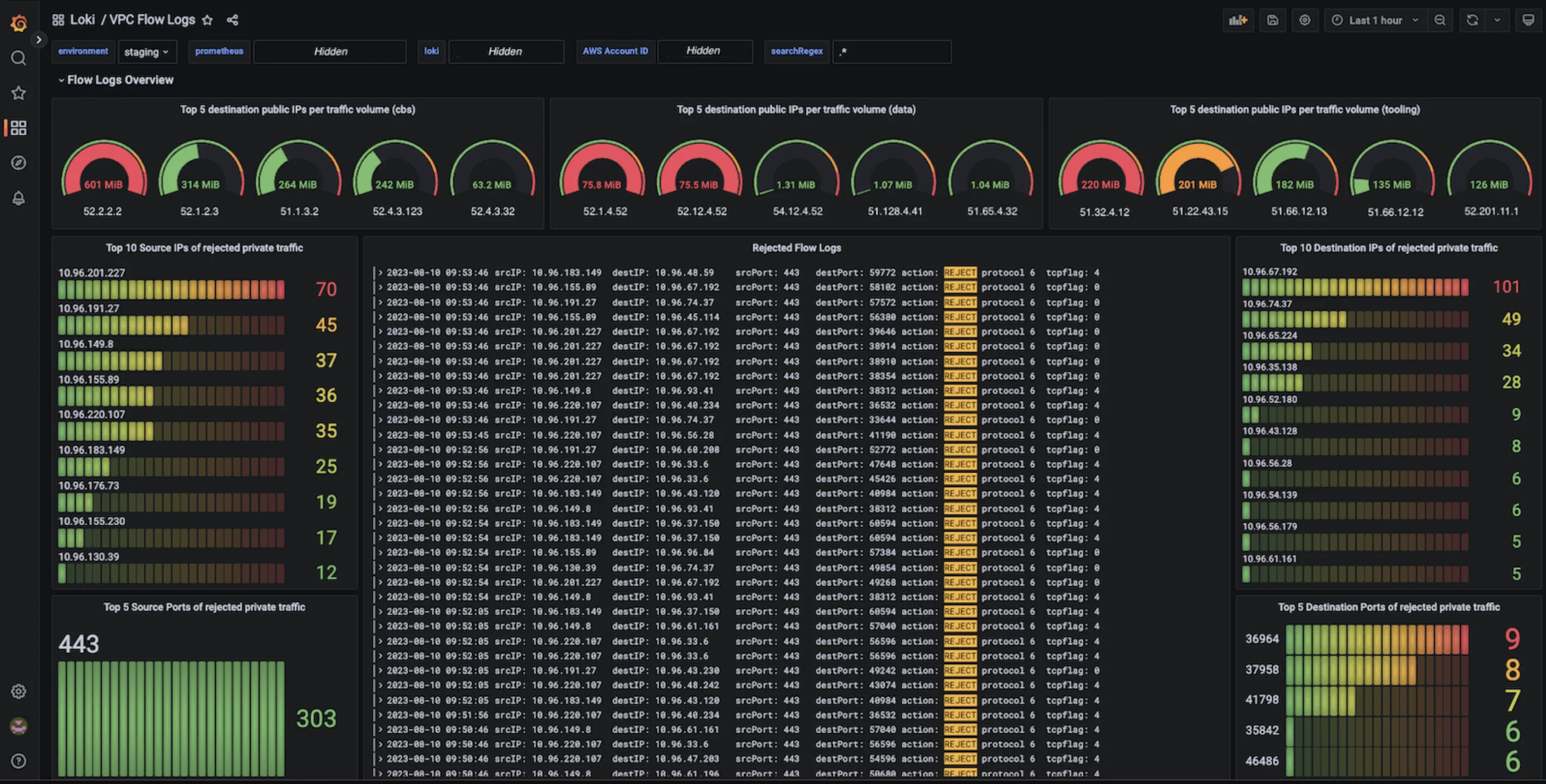
Task: Open the Explore compass icon in sidebar
Action: [18, 162]
